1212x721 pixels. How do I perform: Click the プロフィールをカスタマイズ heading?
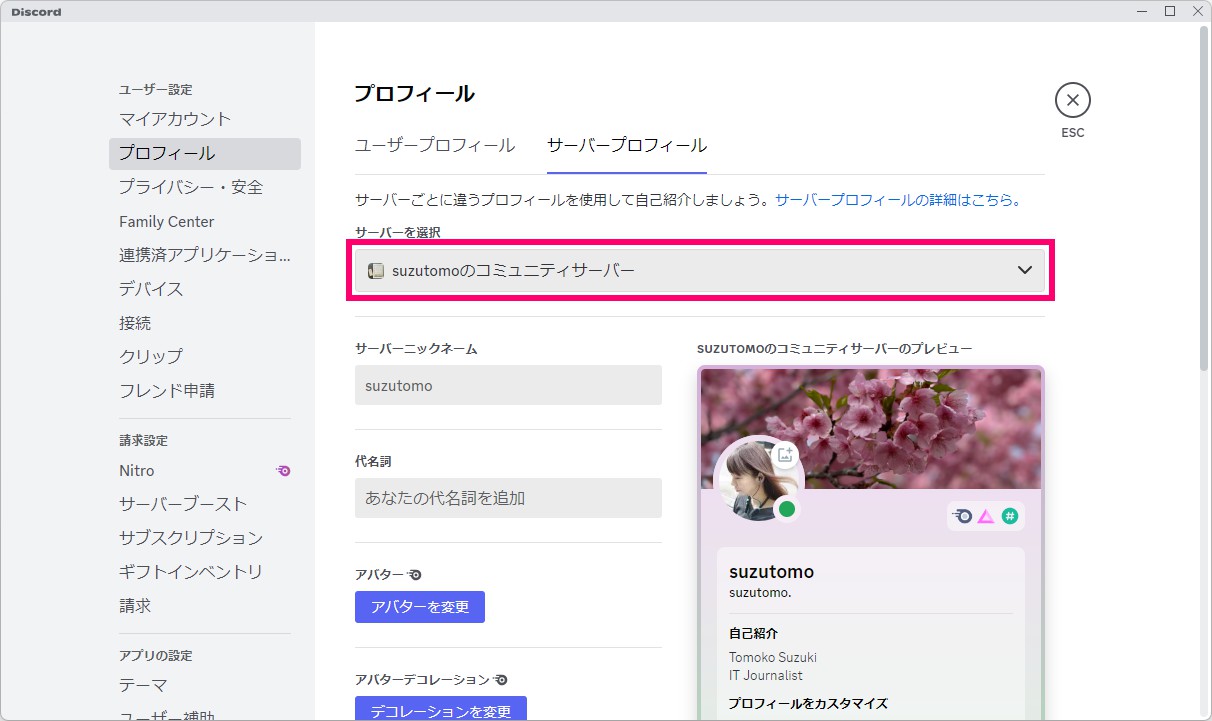pos(808,703)
